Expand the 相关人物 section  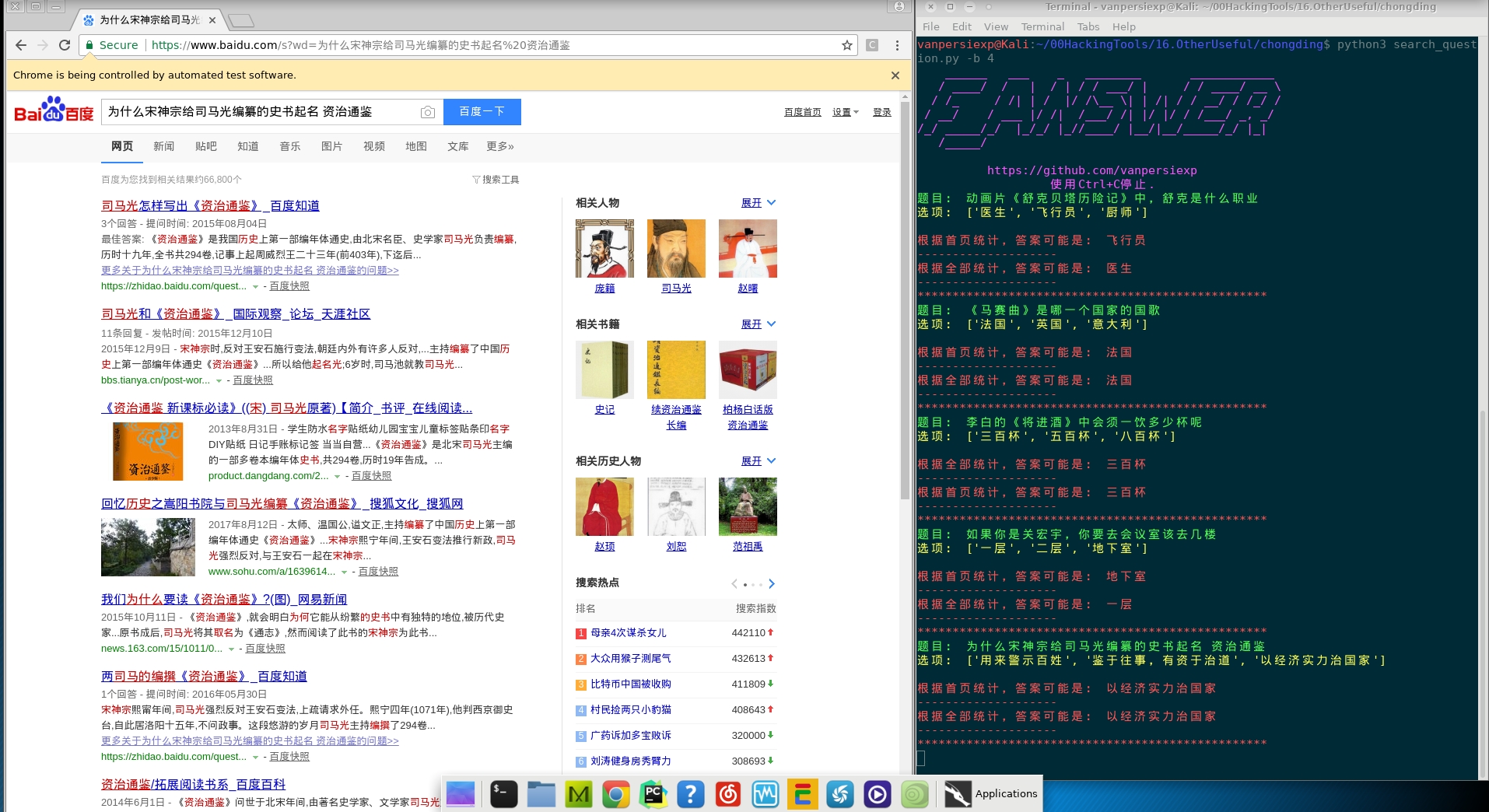[x=759, y=203]
